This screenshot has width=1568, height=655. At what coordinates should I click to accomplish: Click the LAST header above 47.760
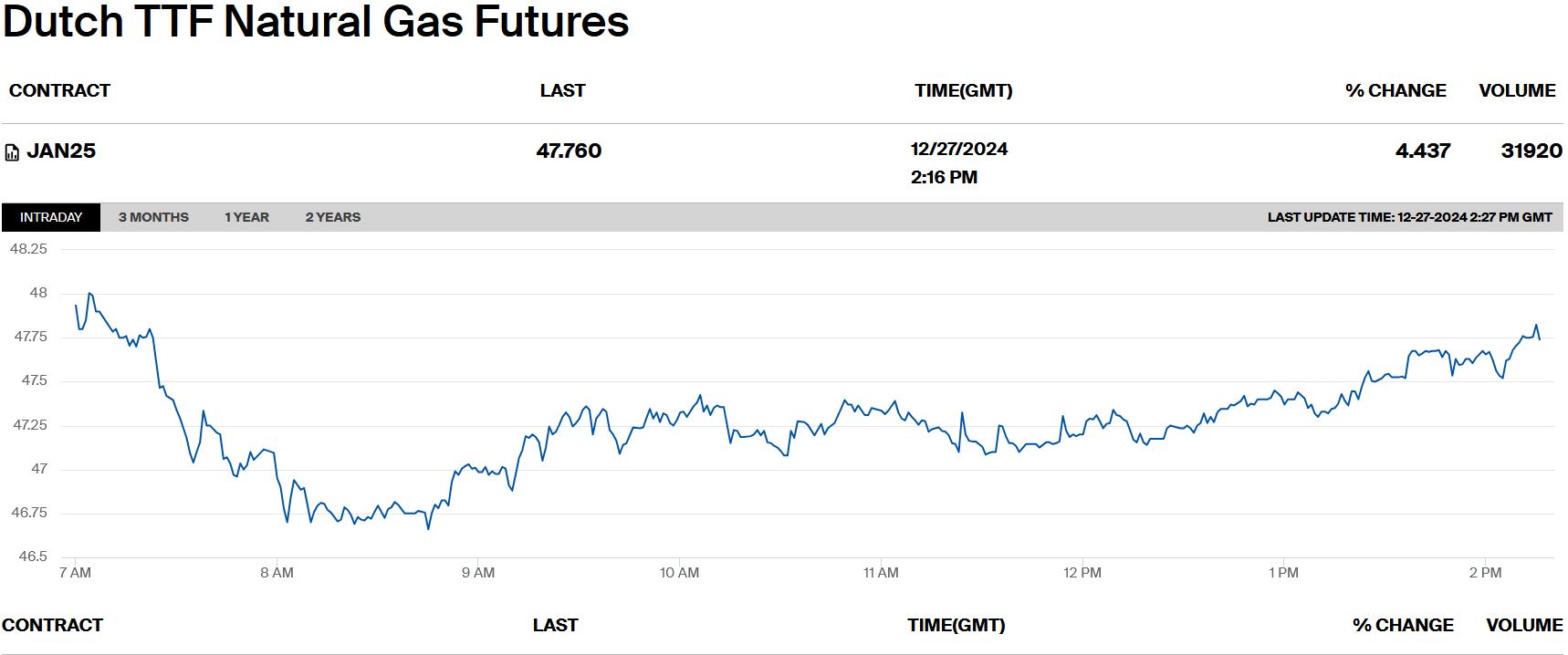pyautogui.click(x=562, y=90)
